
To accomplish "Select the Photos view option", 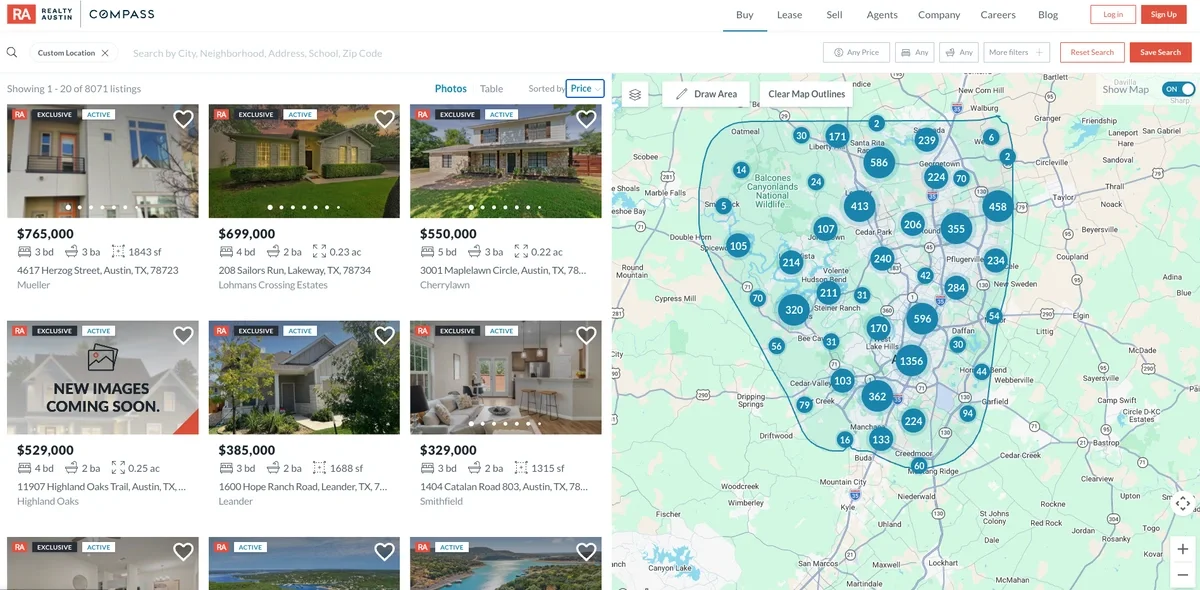I will click(451, 89).
